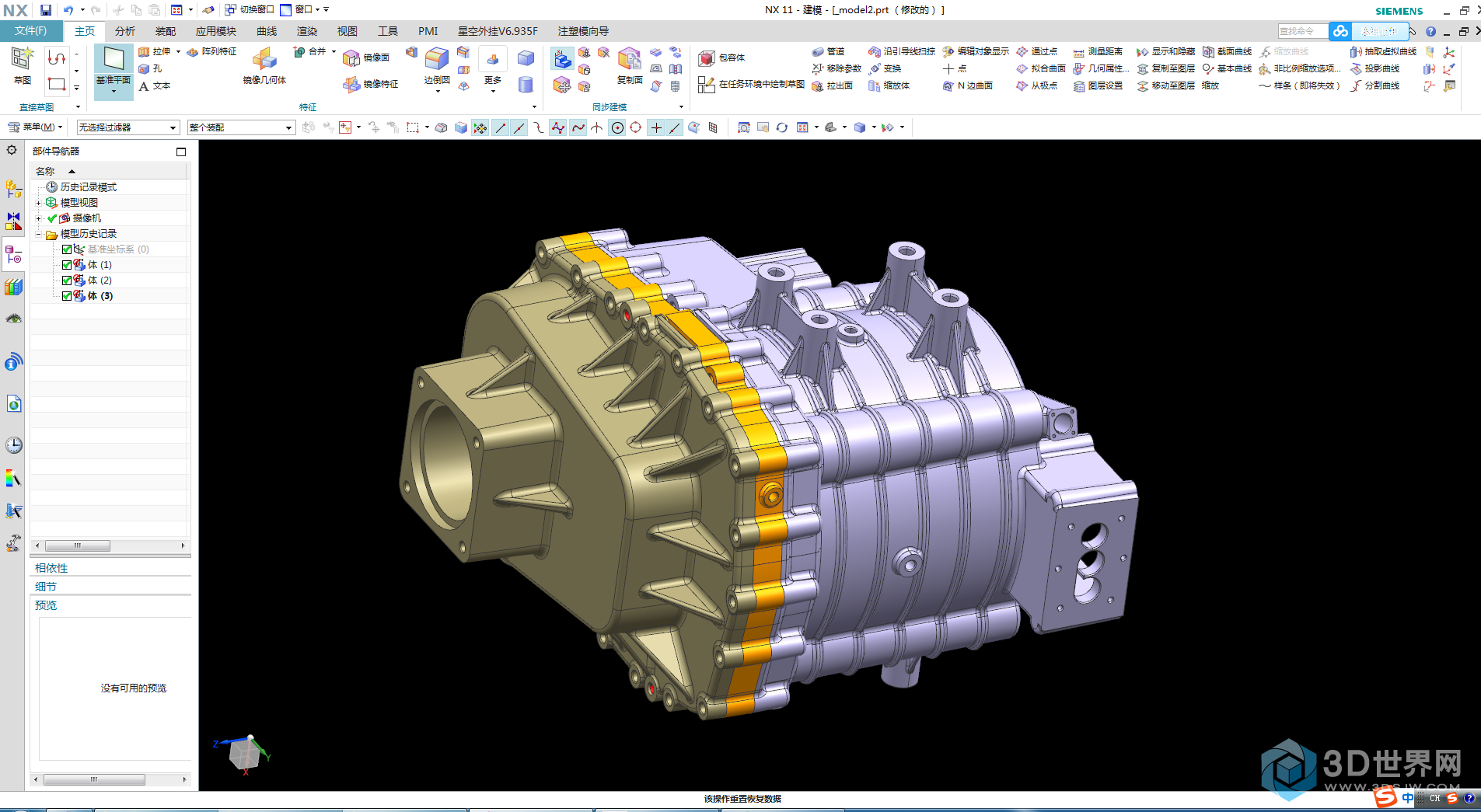This screenshot has width=1481, height=812.
Task: Expand the 模型视图 tree node
Action: [x=38, y=203]
